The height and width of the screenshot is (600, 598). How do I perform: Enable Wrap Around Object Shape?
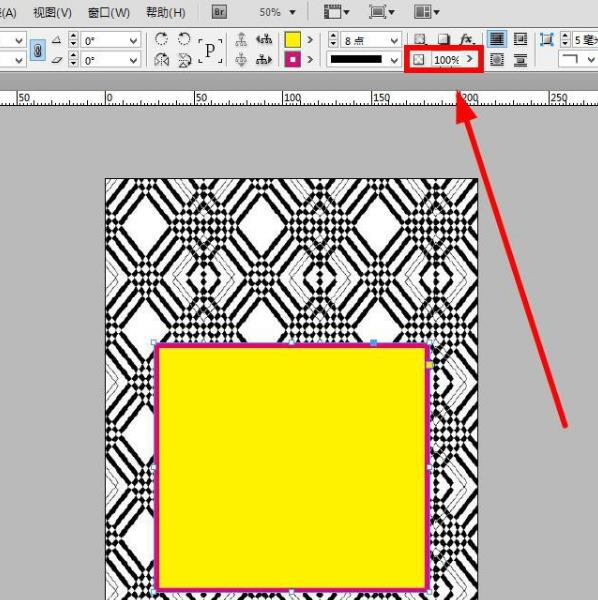coord(497,60)
